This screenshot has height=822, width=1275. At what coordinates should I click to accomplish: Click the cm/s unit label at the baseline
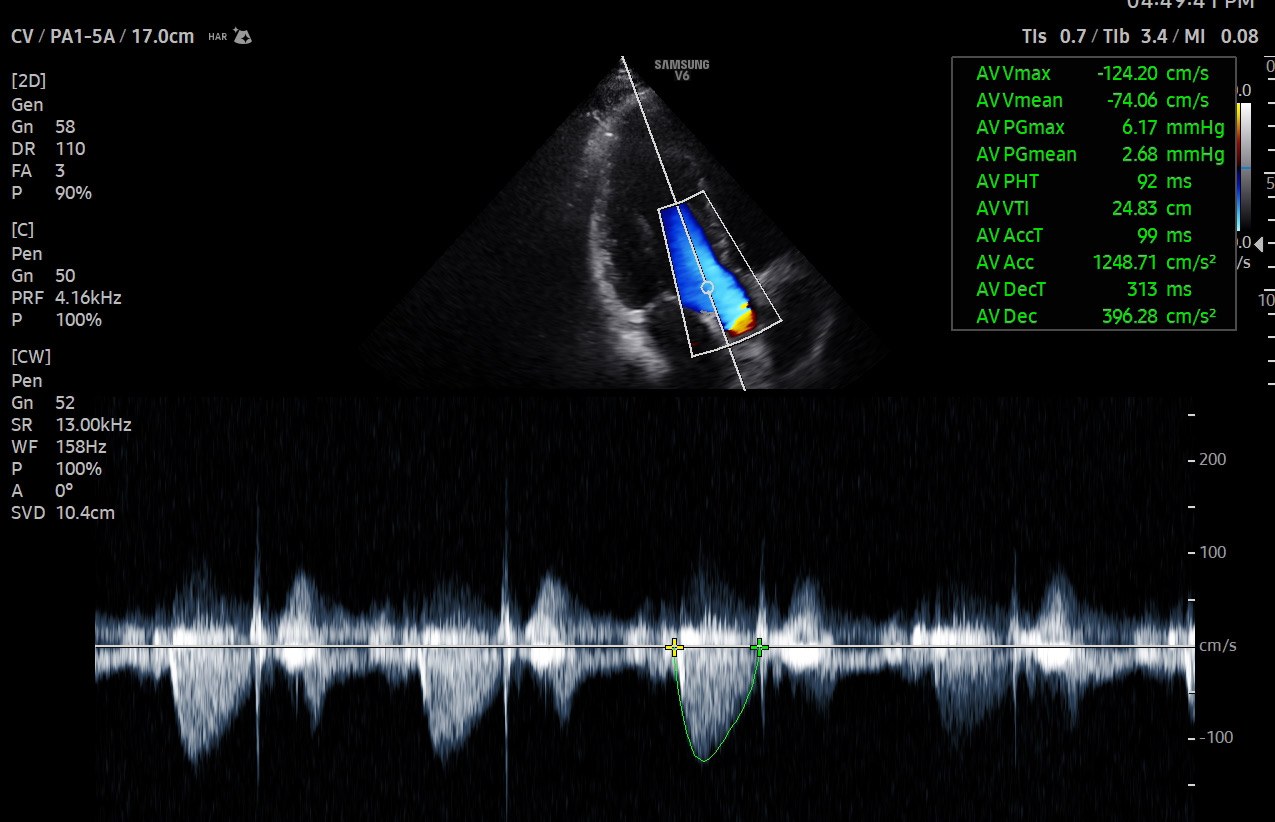pos(1218,646)
